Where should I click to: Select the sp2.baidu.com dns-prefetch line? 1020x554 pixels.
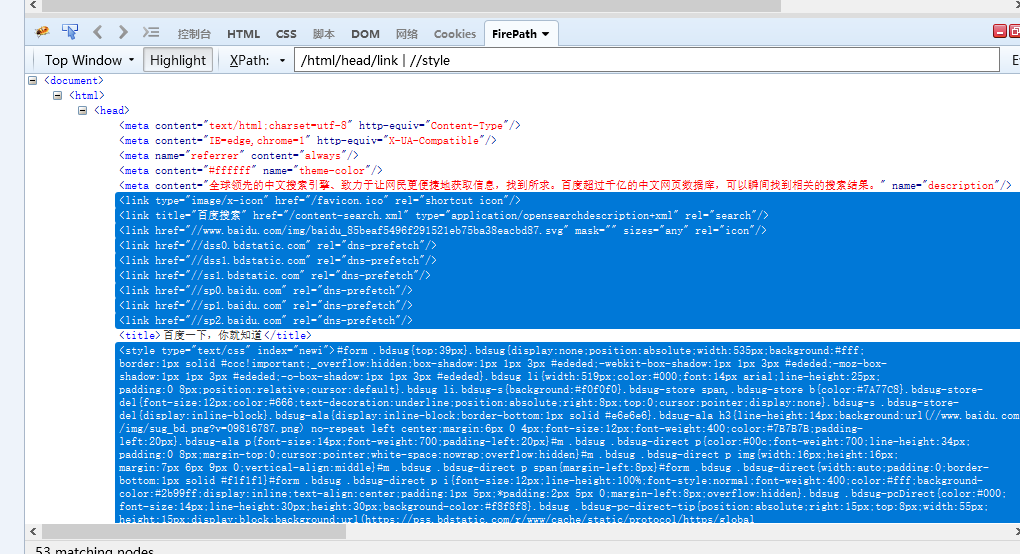[265, 320]
